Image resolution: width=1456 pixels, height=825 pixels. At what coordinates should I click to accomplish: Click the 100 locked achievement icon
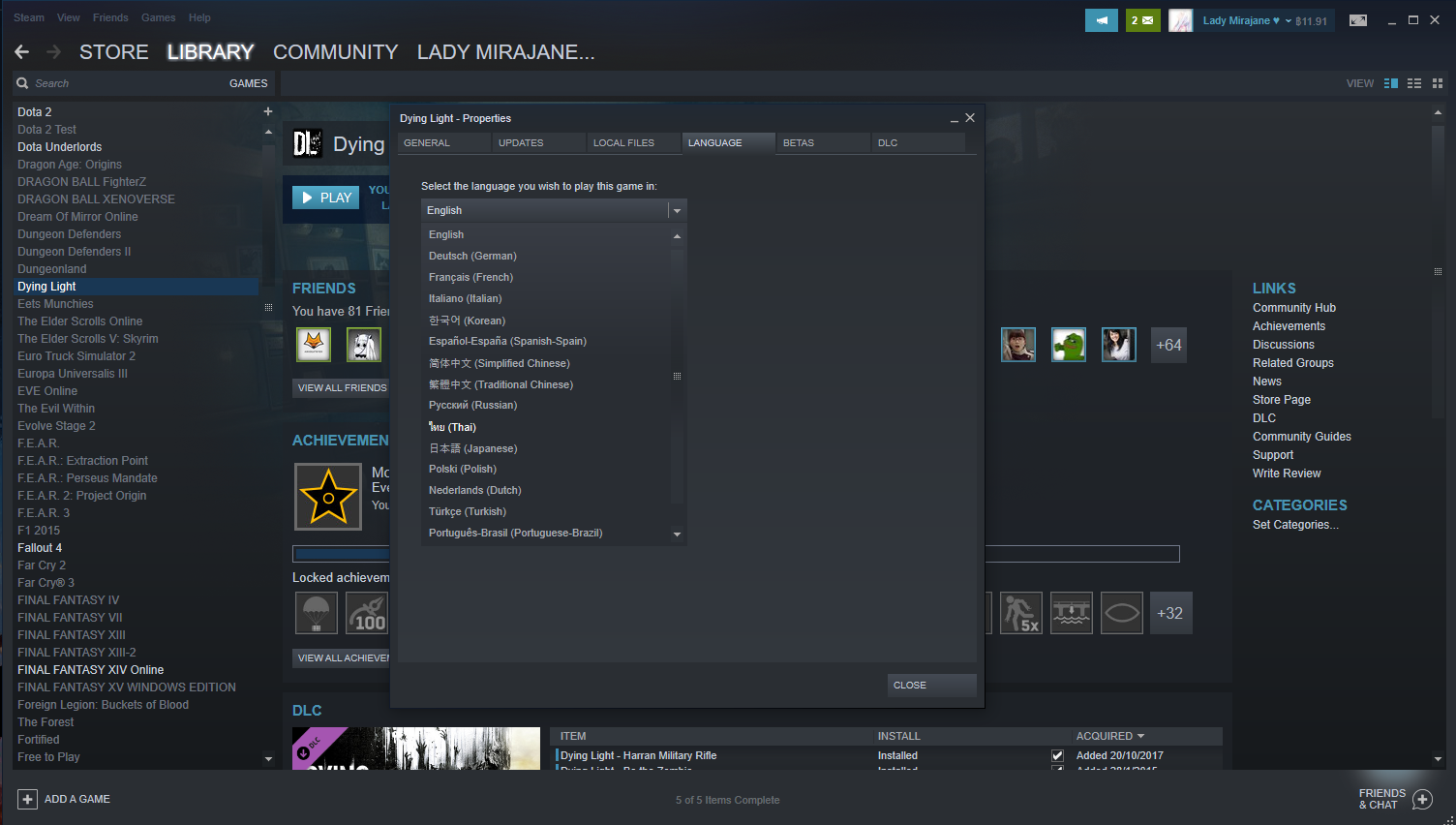pos(367,613)
